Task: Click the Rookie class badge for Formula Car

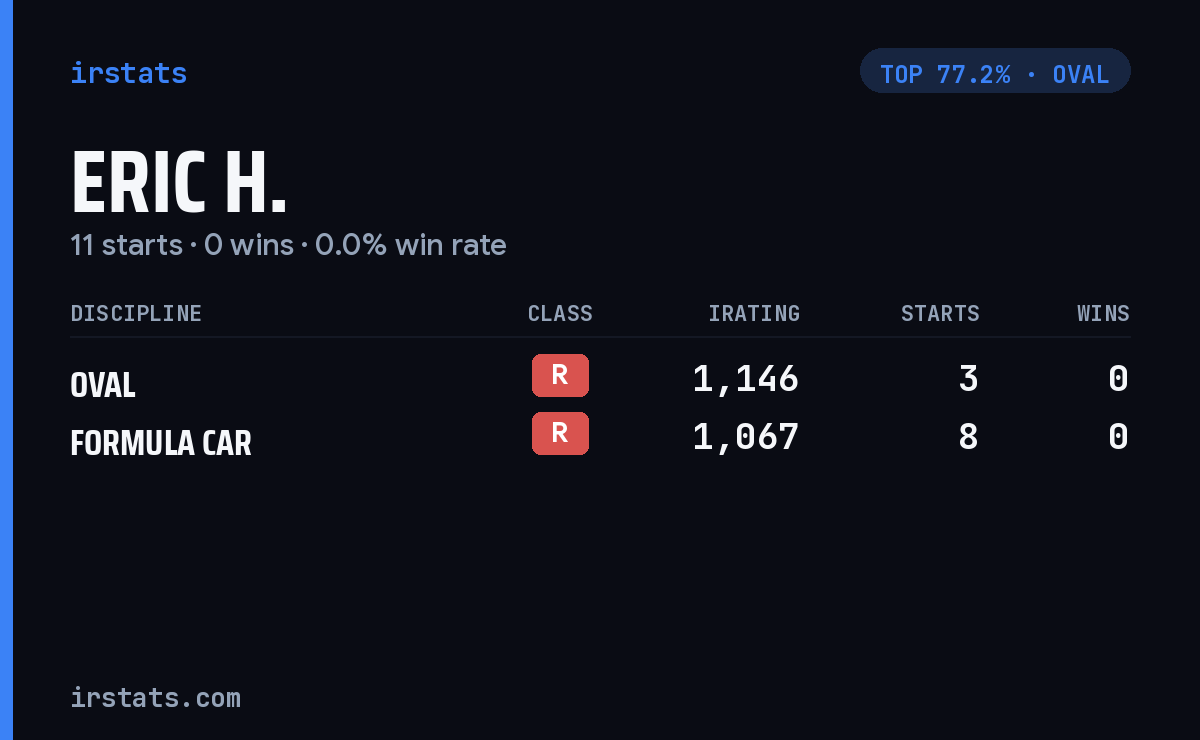Action: point(560,433)
